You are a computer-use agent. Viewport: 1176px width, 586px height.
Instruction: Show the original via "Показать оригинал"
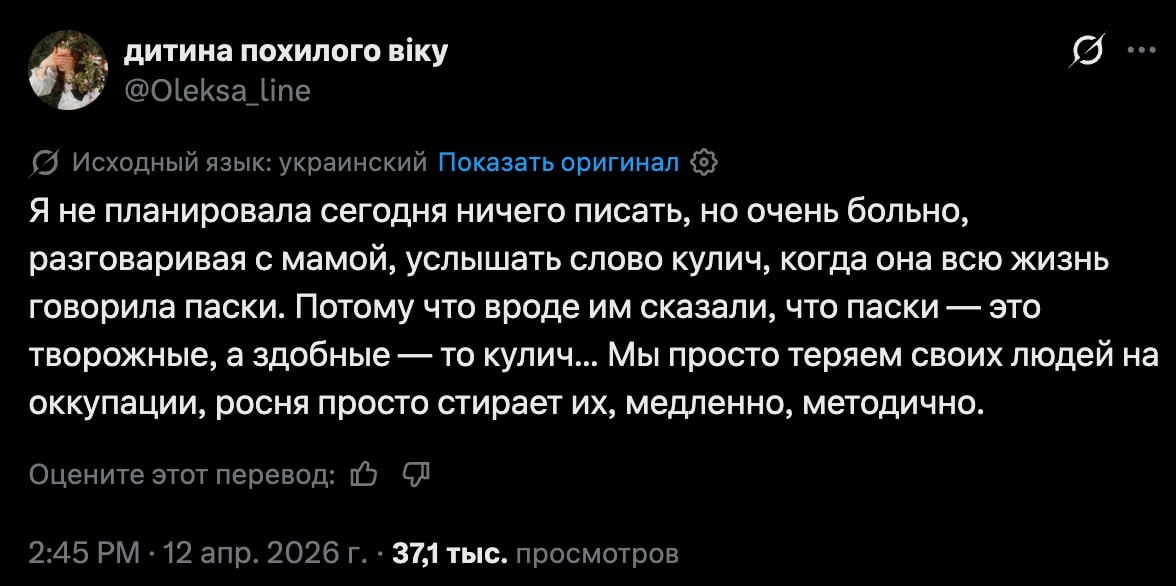pyautogui.click(x=559, y=162)
